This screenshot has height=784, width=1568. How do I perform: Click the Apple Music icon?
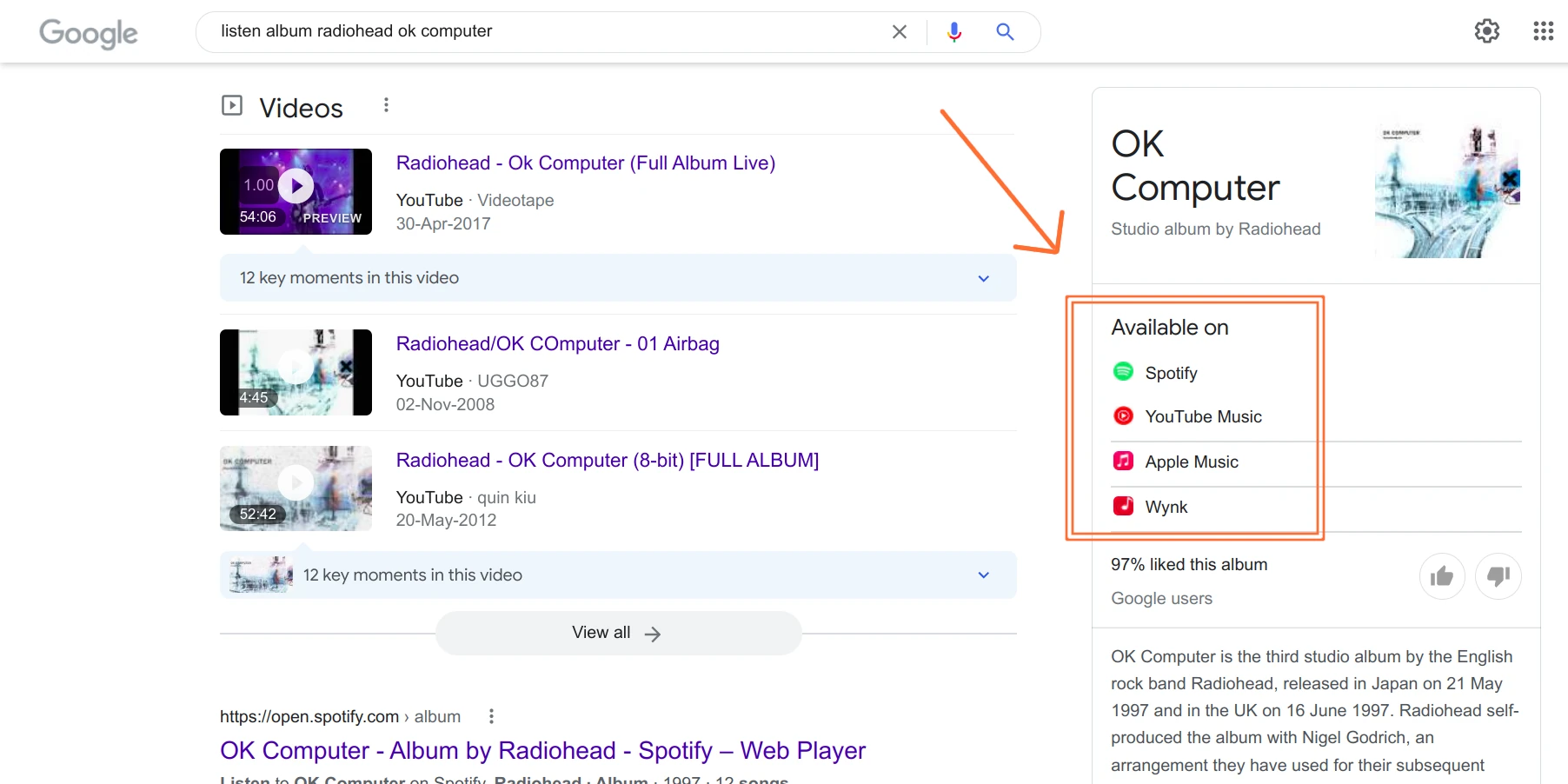[x=1123, y=461]
